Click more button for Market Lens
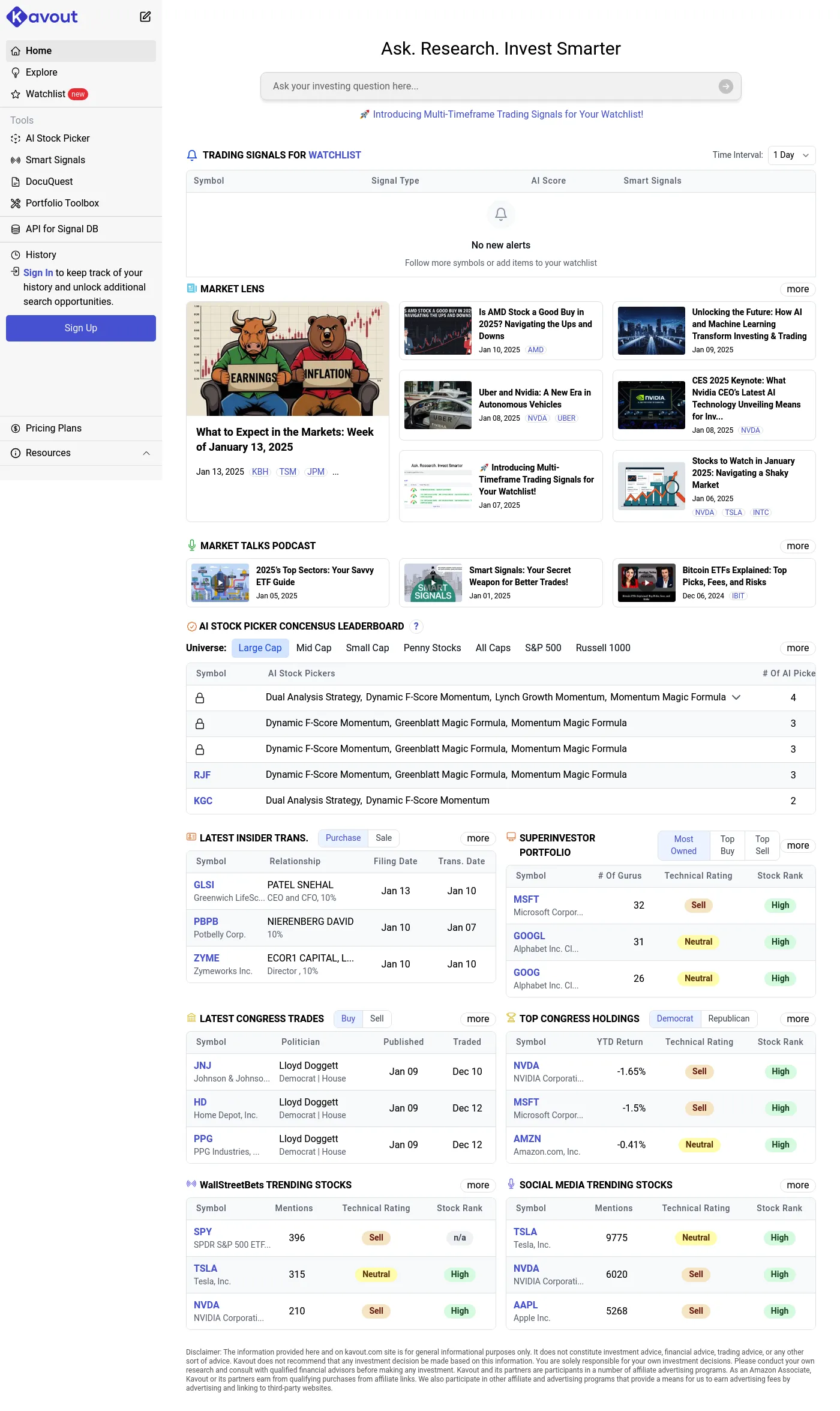This screenshot has height=1411, width=840. click(x=797, y=289)
